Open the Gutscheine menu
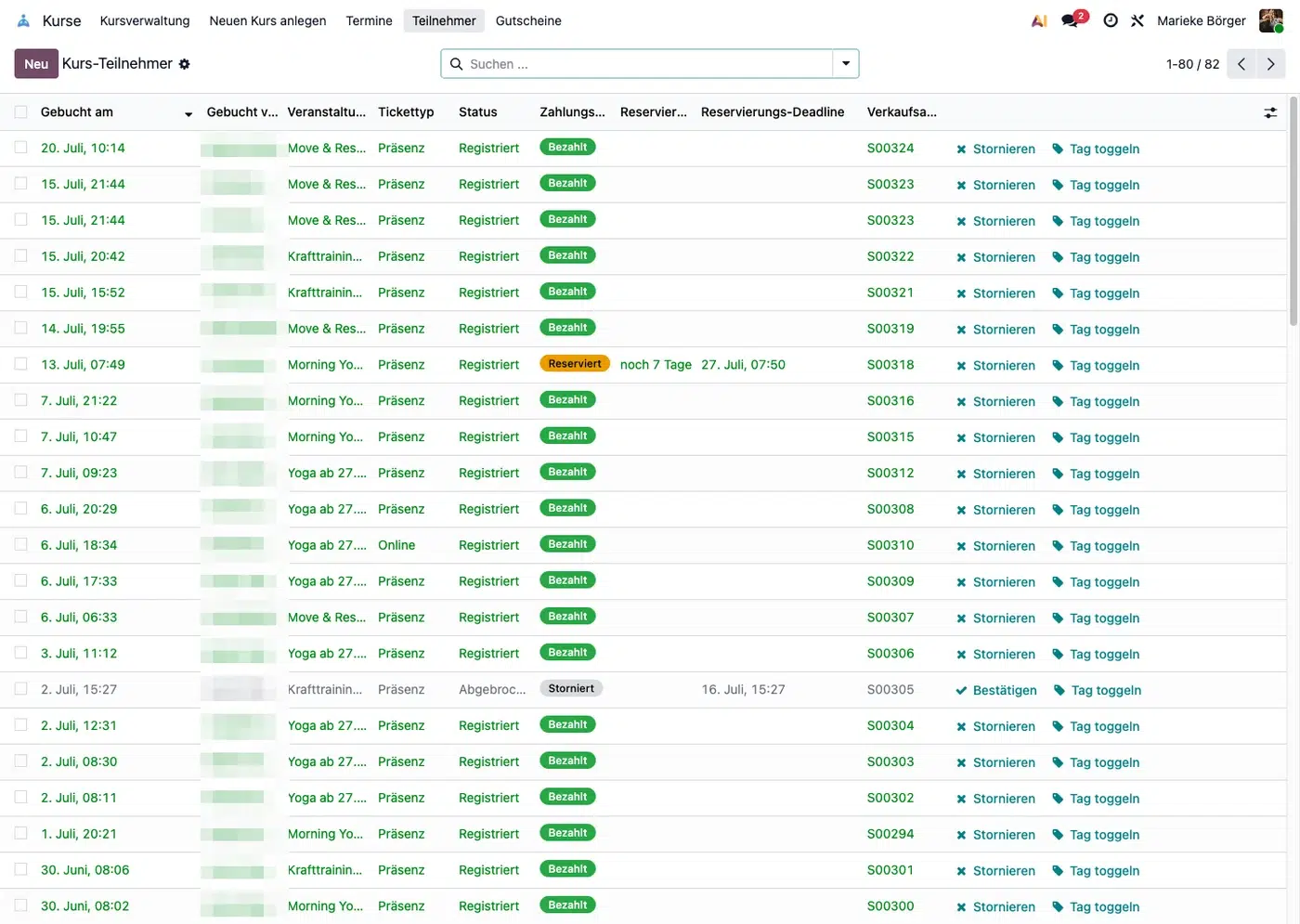Screen dimensions: 1300x924 point(528,20)
